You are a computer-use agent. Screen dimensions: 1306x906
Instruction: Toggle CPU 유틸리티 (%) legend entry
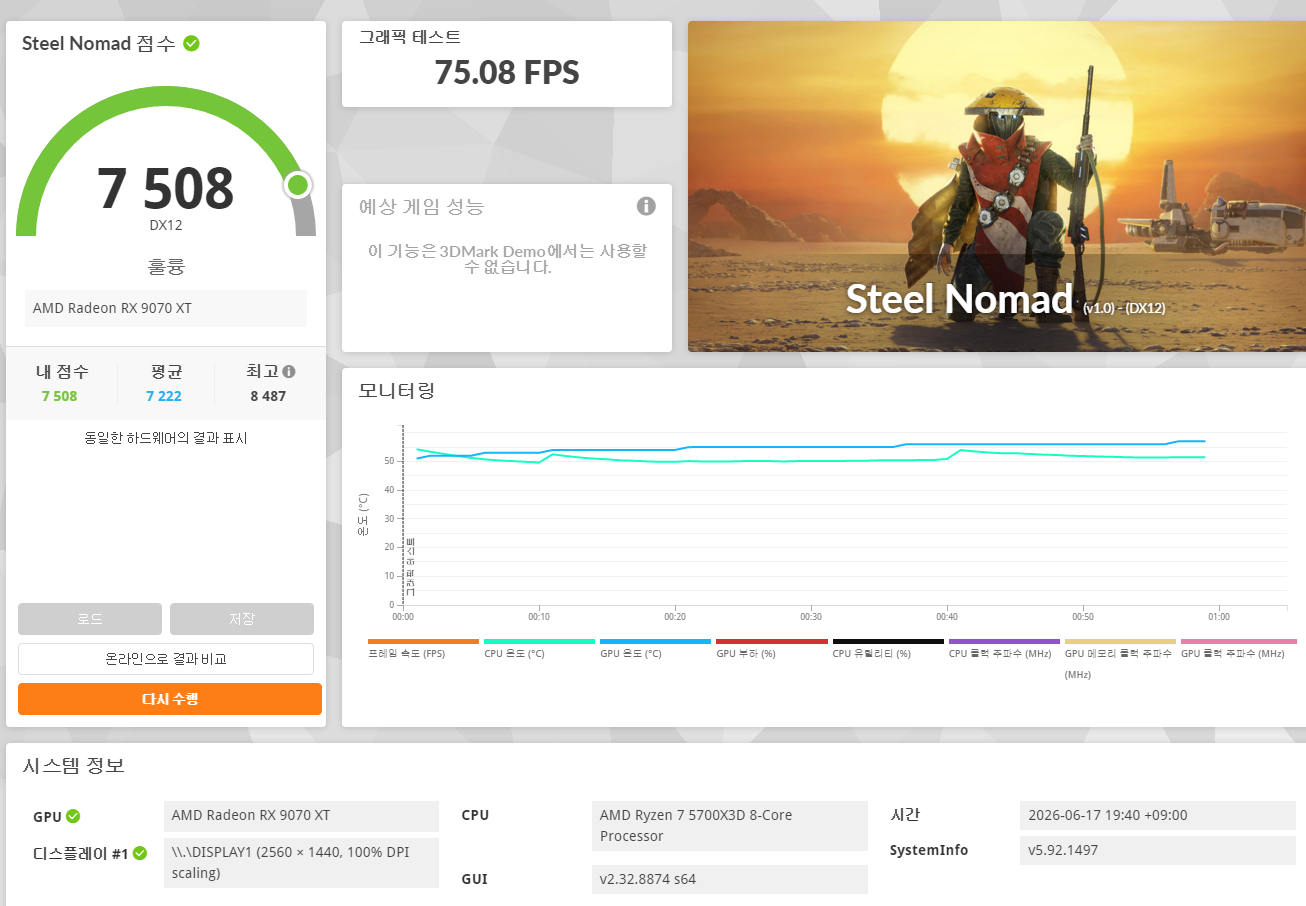coord(888,648)
